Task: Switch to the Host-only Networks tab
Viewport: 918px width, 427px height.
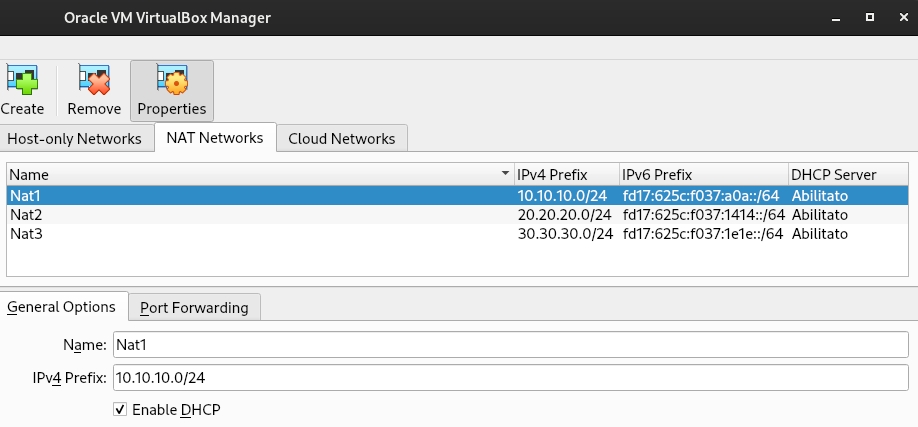Action: 76,139
